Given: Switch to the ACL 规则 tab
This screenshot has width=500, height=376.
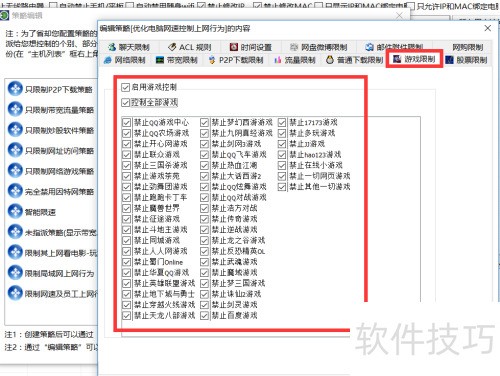Looking at the screenshot, I should pyautogui.click(x=190, y=47).
